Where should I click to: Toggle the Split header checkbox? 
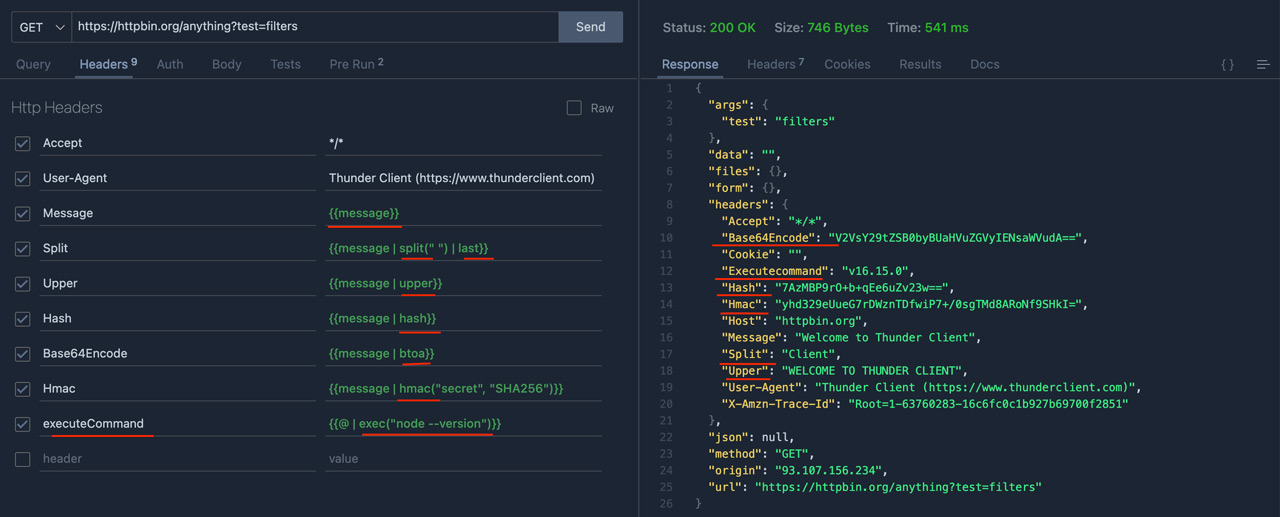[22, 248]
